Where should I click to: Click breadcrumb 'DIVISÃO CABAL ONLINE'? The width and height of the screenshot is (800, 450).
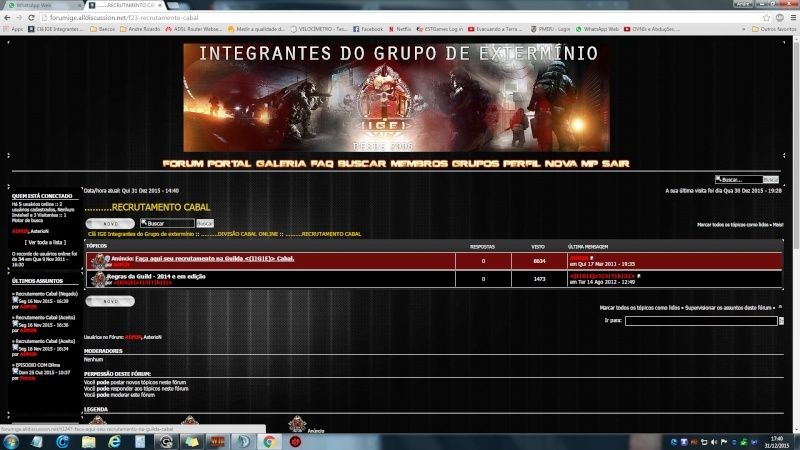tap(239, 234)
